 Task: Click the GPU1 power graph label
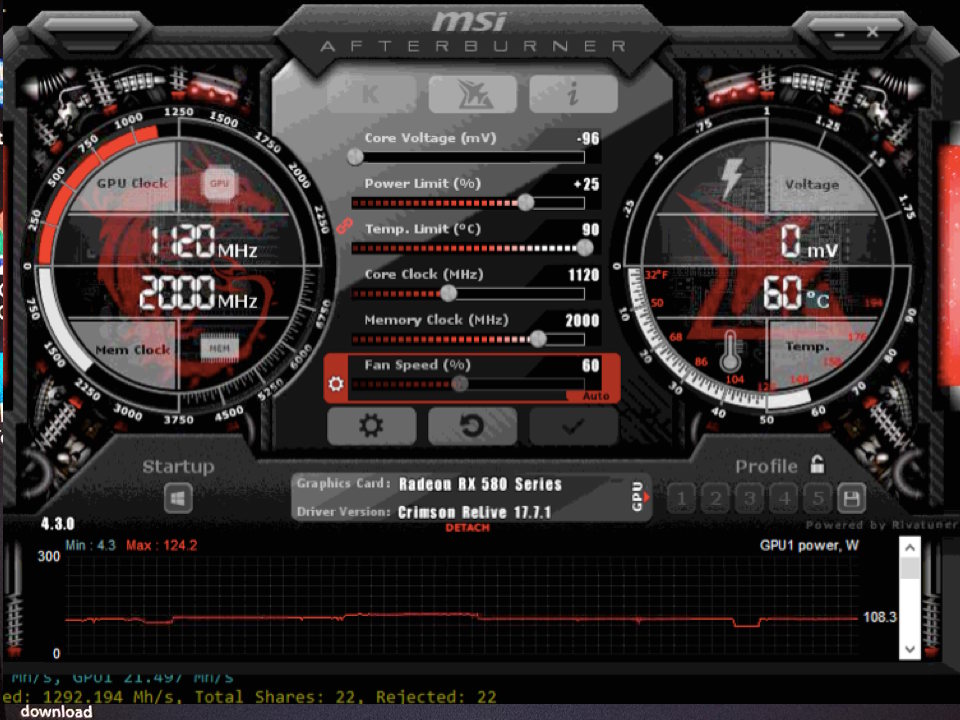click(809, 546)
